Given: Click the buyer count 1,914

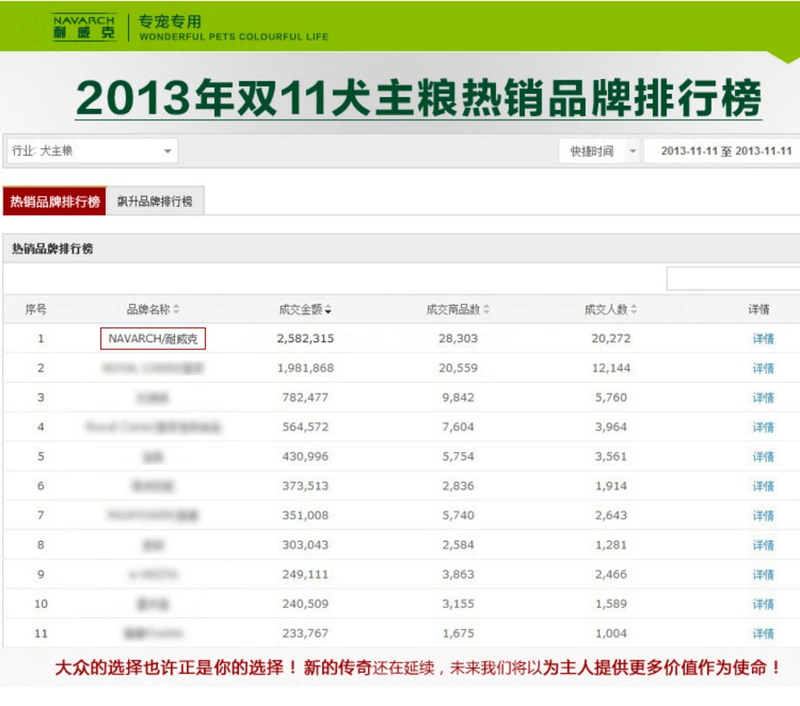Looking at the screenshot, I should [x=611, y=486].
